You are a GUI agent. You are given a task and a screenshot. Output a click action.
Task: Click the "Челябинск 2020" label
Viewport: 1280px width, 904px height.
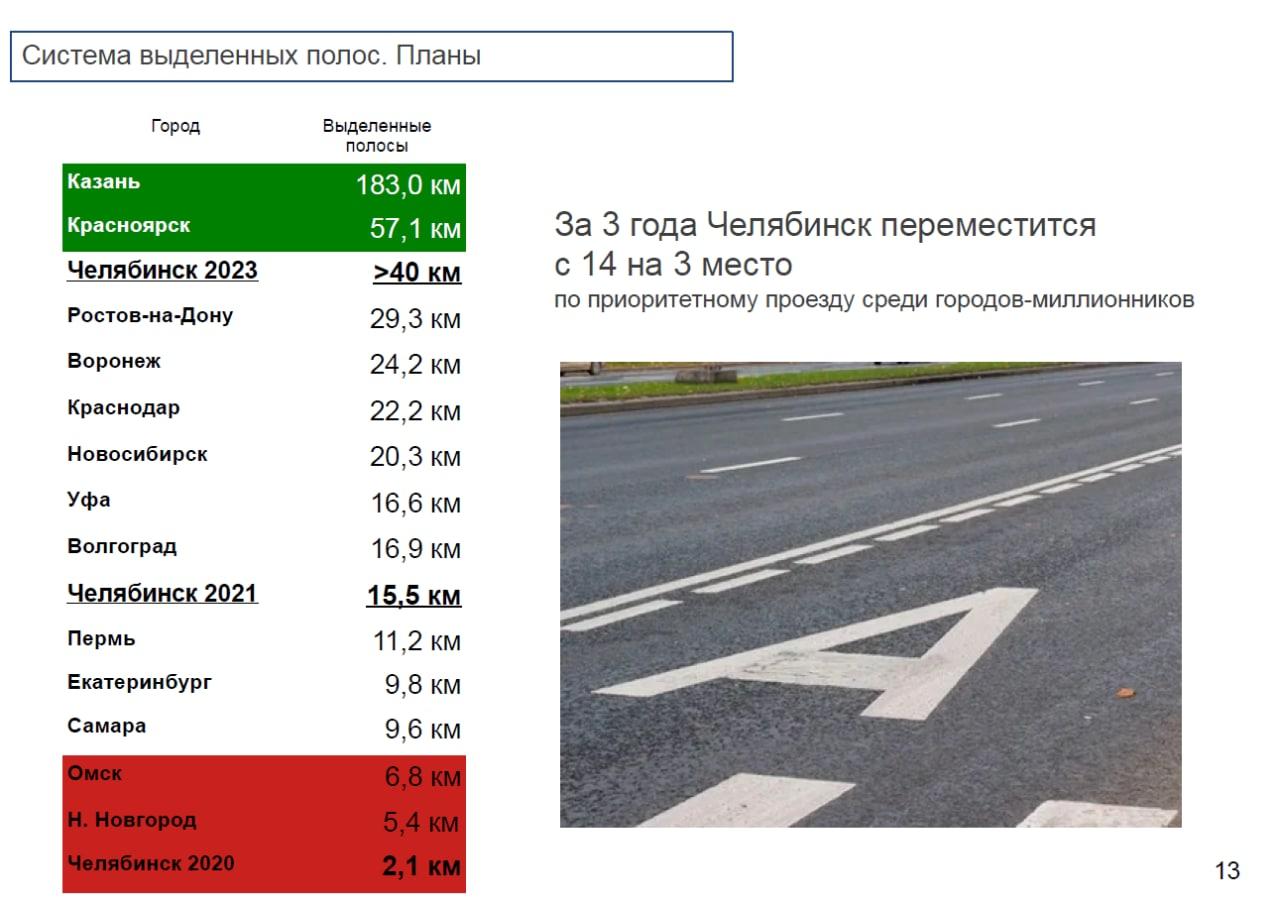(x=150, y=863)
